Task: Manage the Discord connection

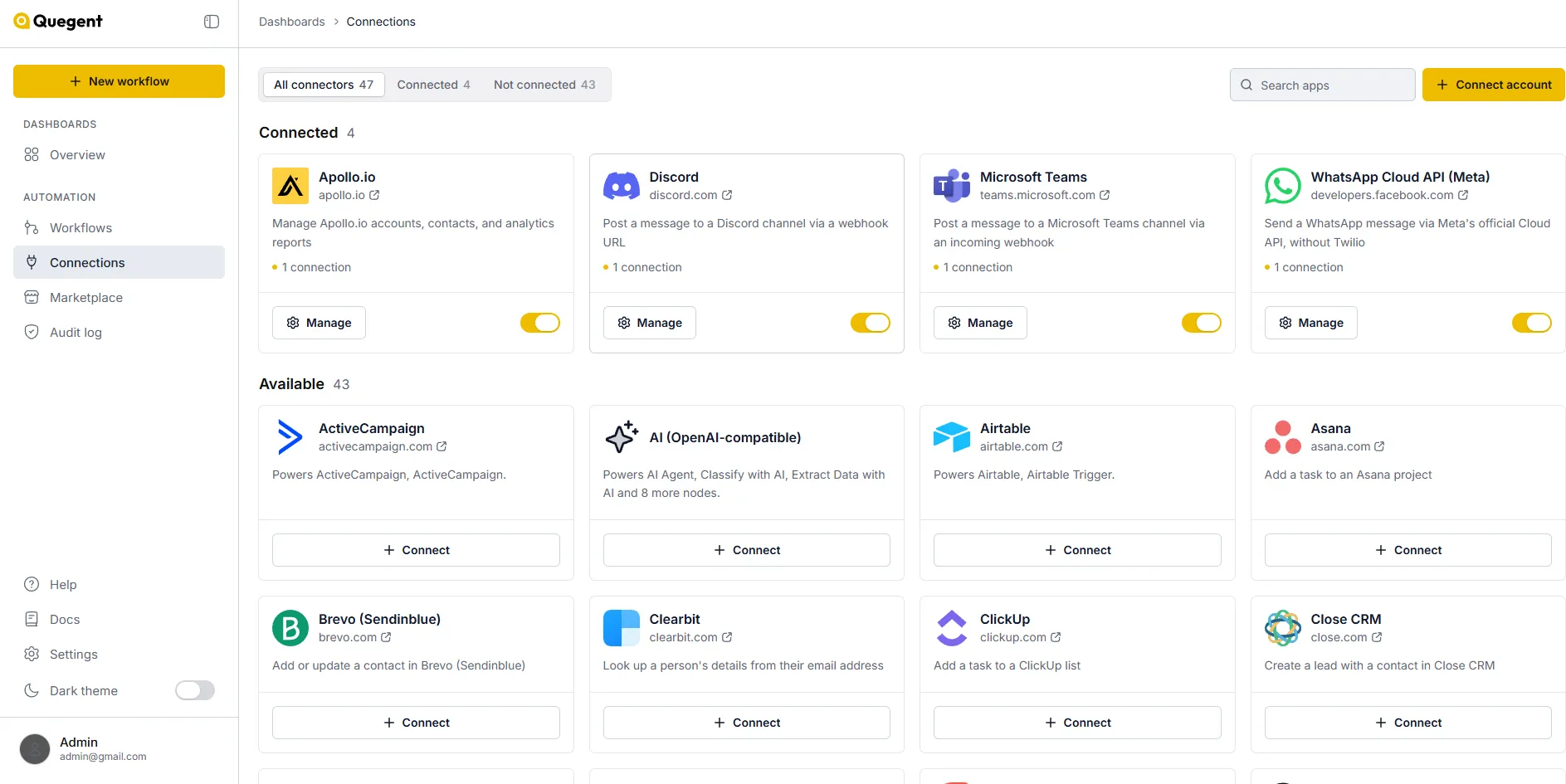Action: coord(649,323)
